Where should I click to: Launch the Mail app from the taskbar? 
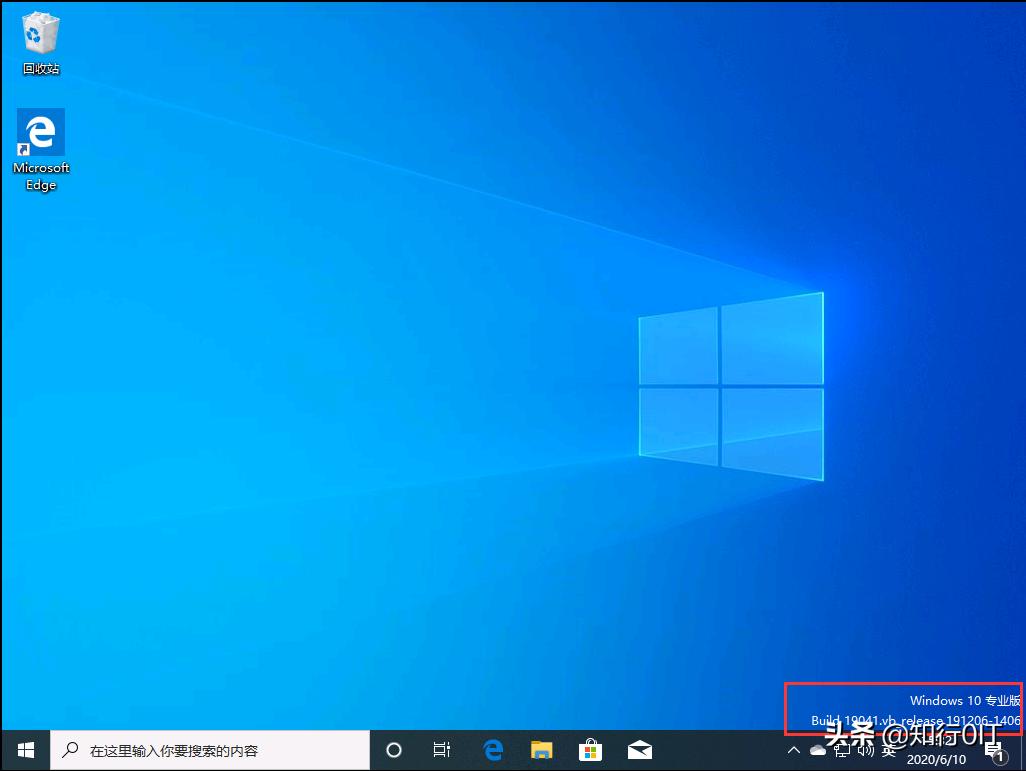640,750
